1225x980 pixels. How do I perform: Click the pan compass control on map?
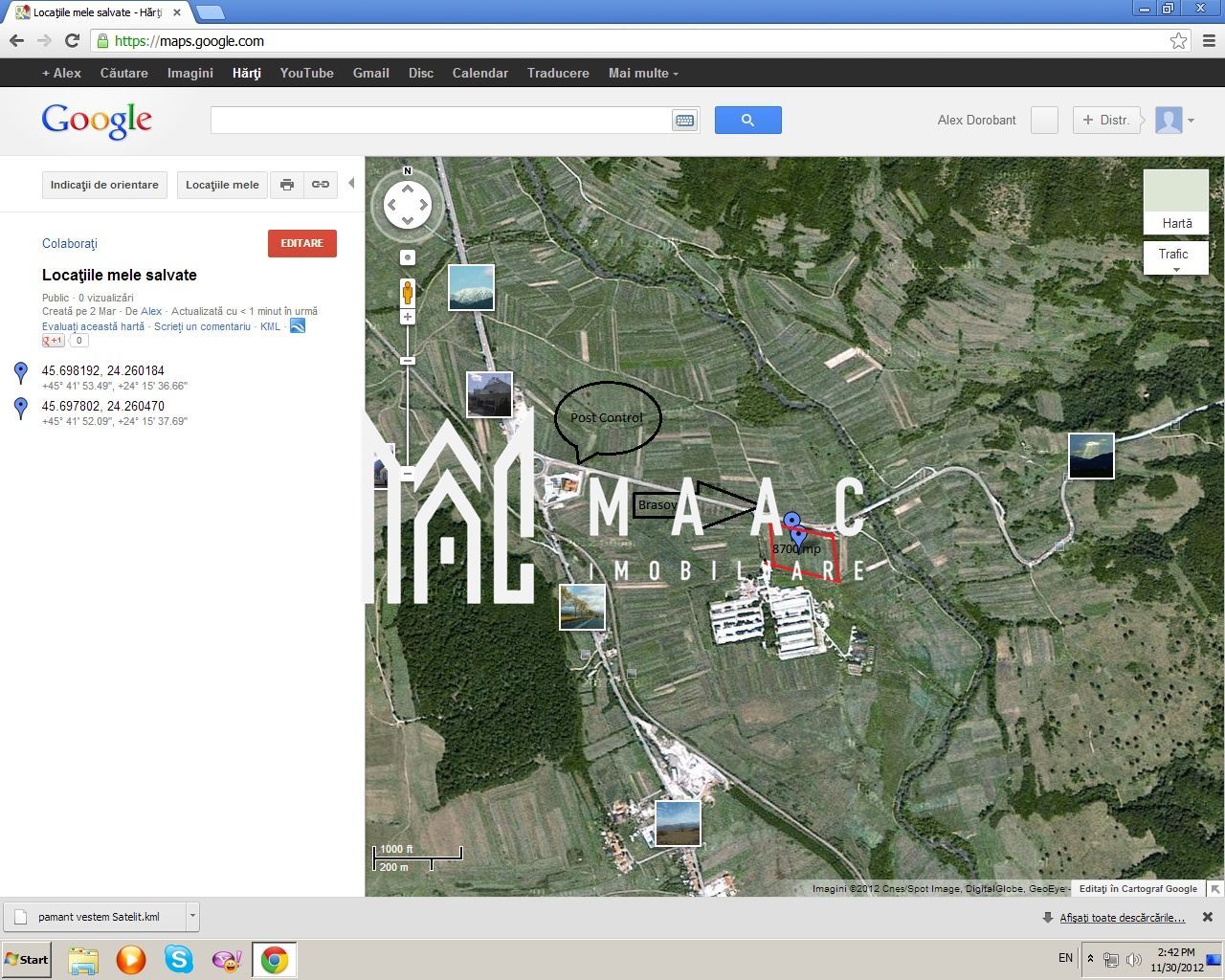[x=408, y=205]
